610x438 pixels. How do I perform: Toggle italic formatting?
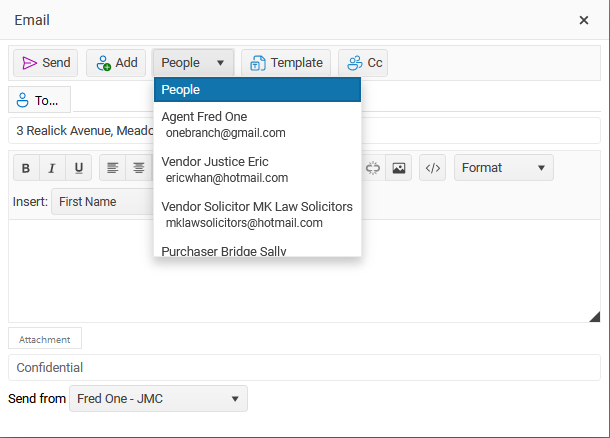[x=52, y=168]
